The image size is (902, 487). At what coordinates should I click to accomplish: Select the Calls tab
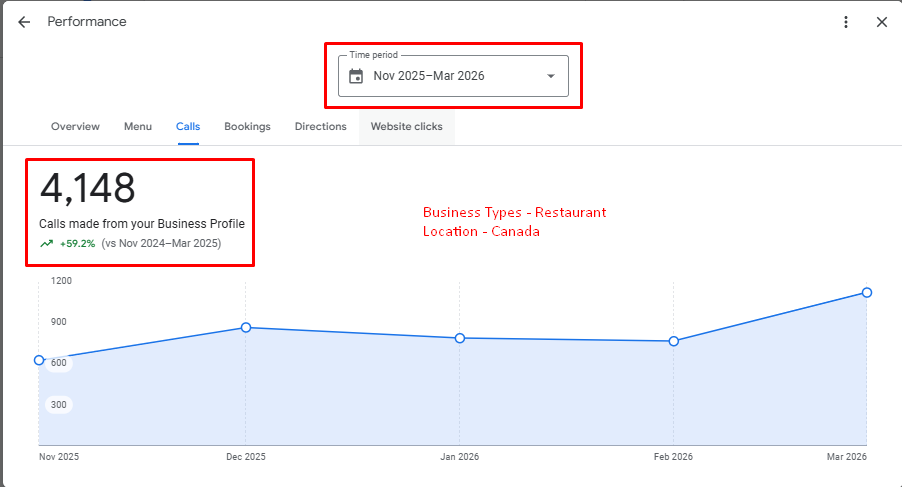click(x=188, y=127)
